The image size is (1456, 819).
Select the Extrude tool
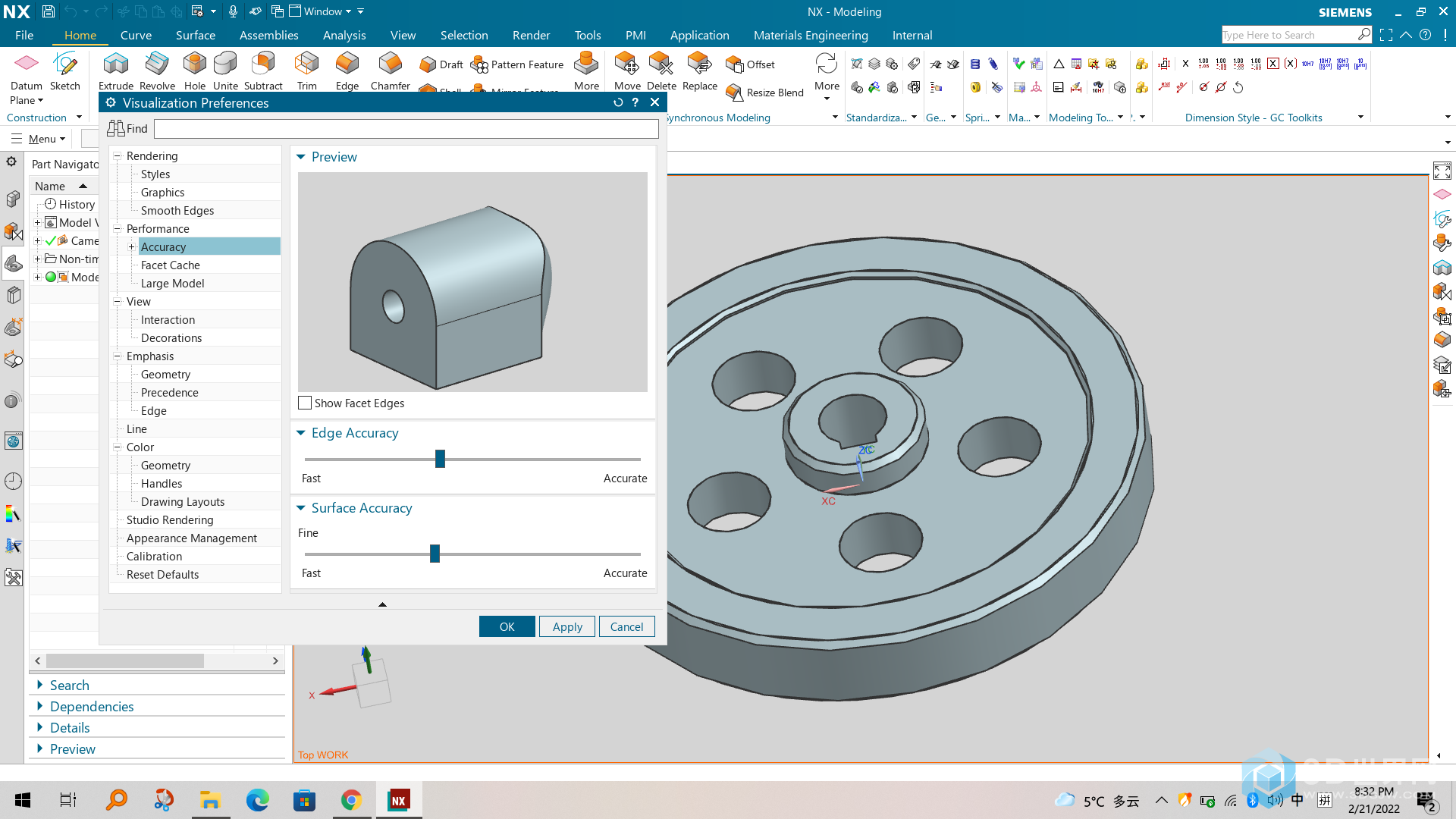pyautogui.click(x=116, y=71)
